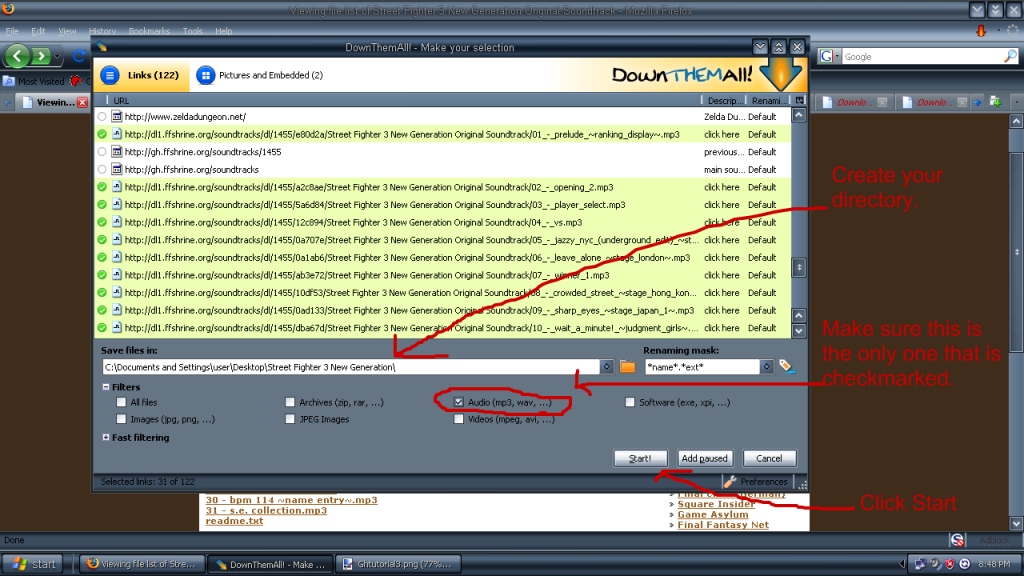The height and width of the screenshot is (576, 1024).
Task: Click the Add paused button
Action: point(705,458)
